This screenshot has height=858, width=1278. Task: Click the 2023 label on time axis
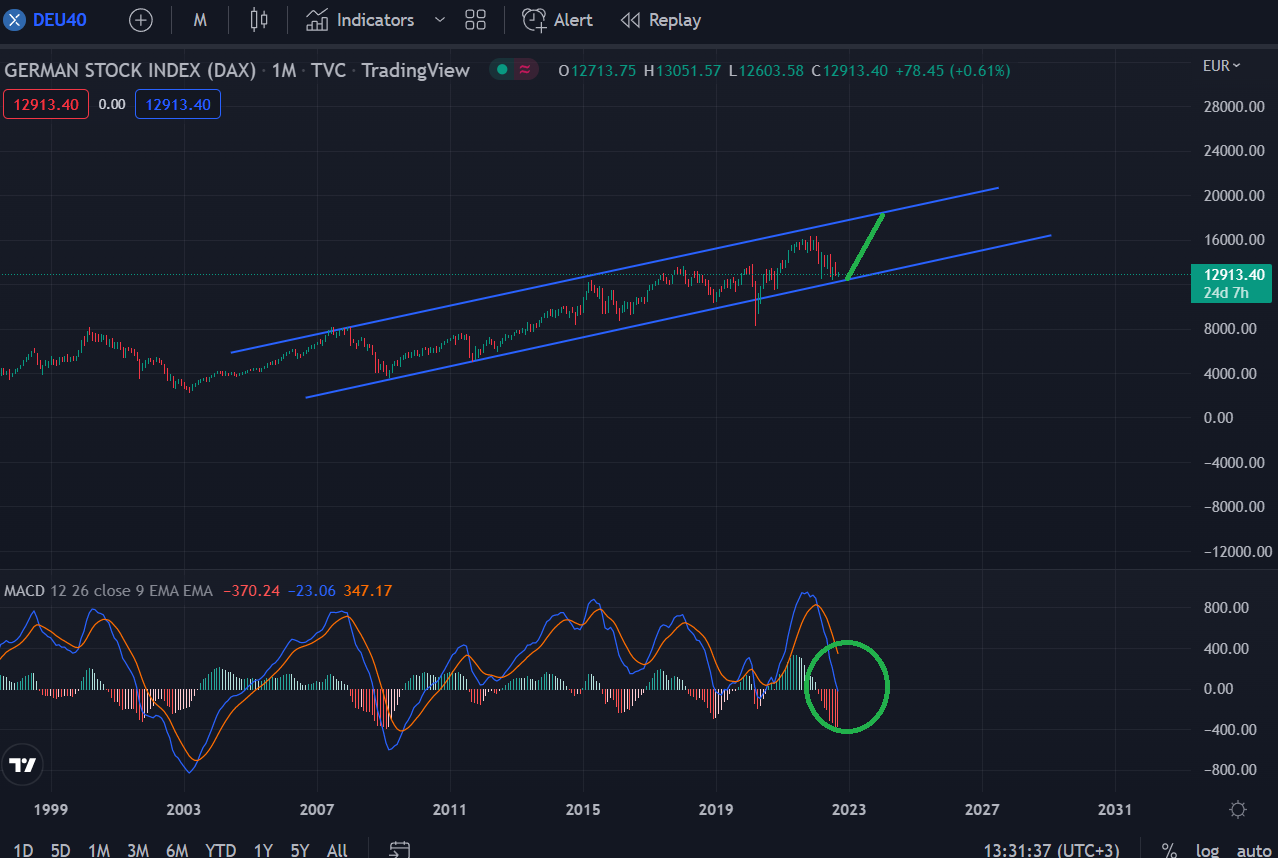849,809
